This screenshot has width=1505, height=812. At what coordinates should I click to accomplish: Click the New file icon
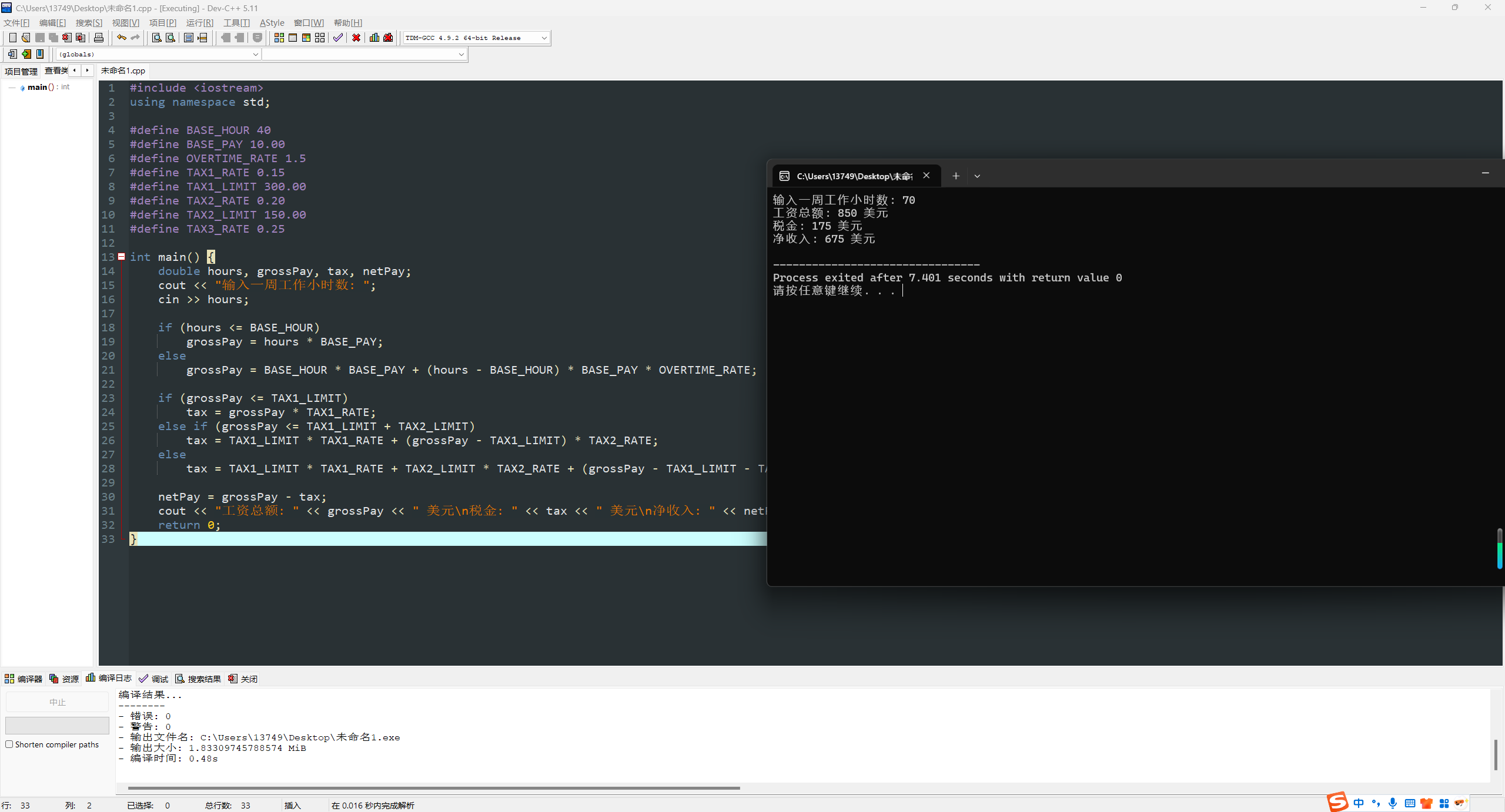(x=12, y=38)
